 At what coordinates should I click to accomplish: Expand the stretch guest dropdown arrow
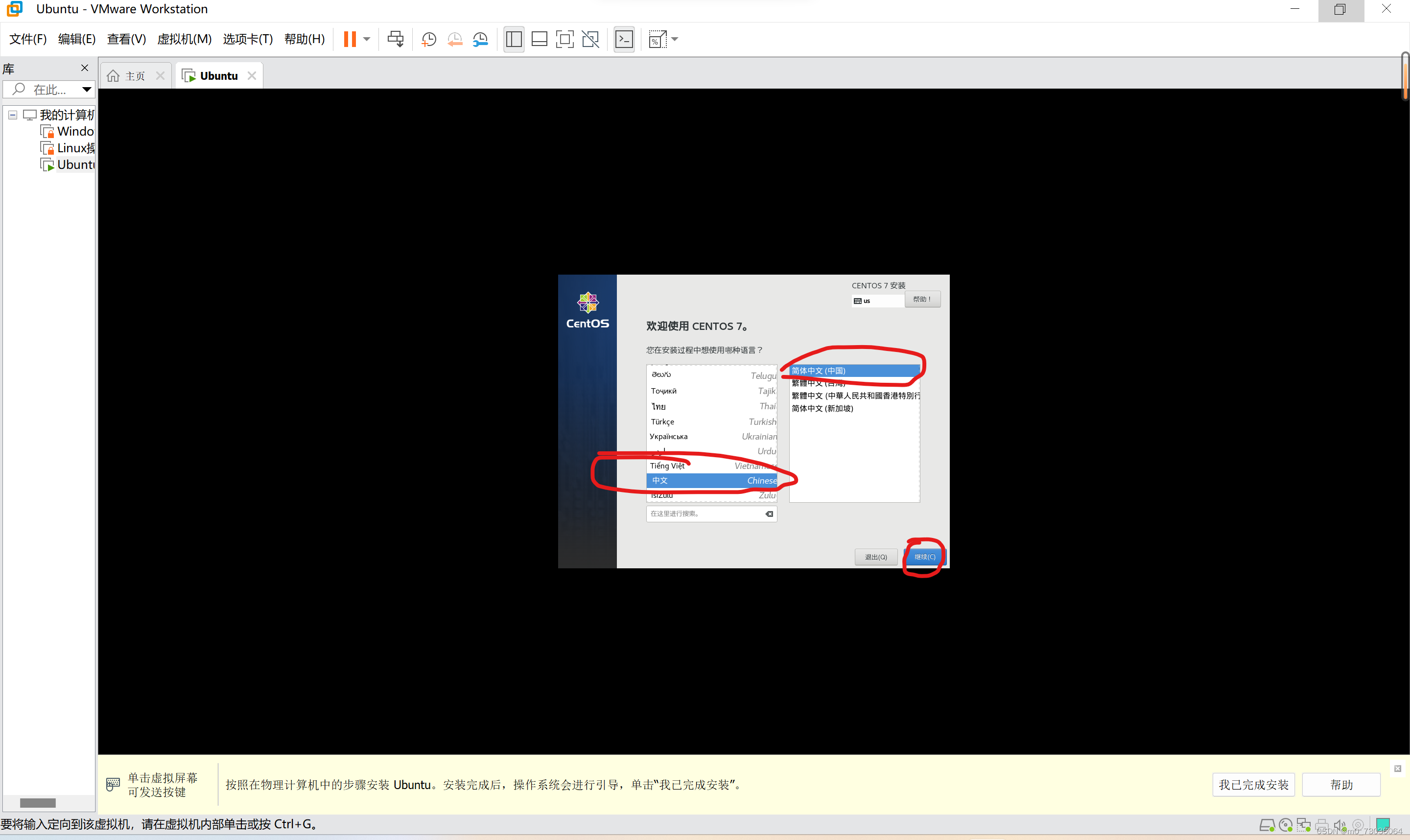click(675, 39)
